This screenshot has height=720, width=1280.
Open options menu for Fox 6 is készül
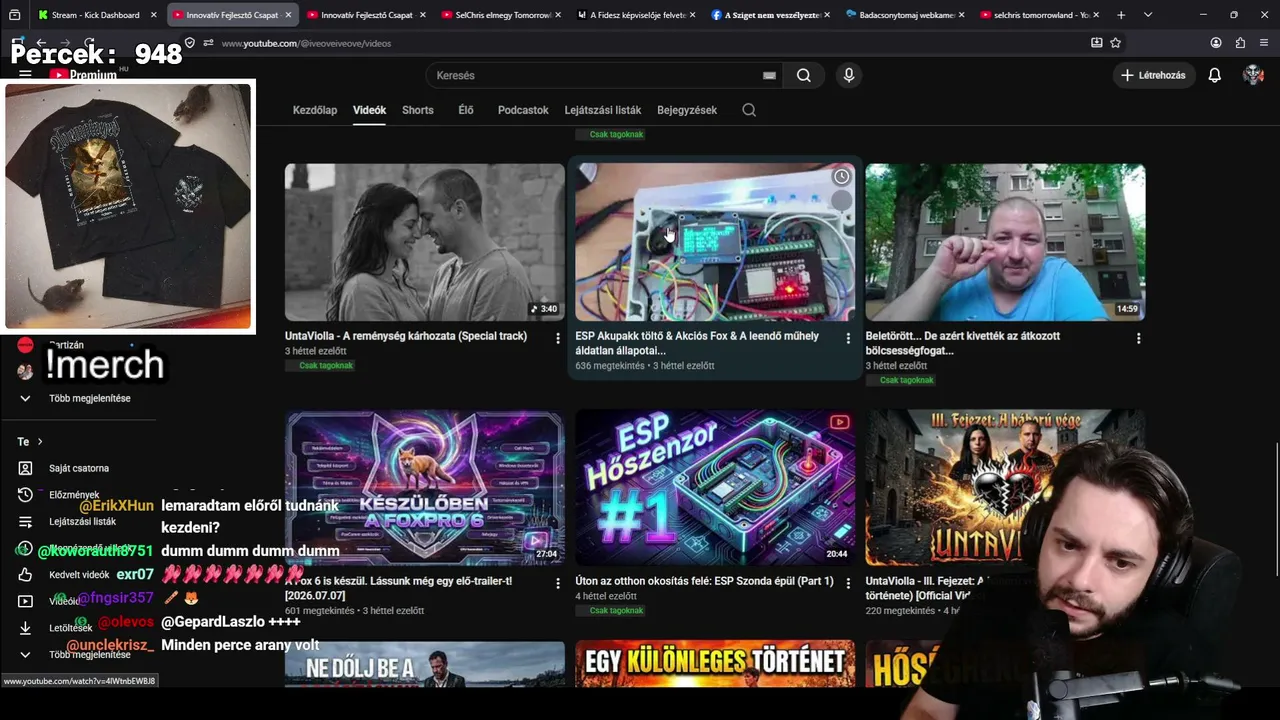558,583
